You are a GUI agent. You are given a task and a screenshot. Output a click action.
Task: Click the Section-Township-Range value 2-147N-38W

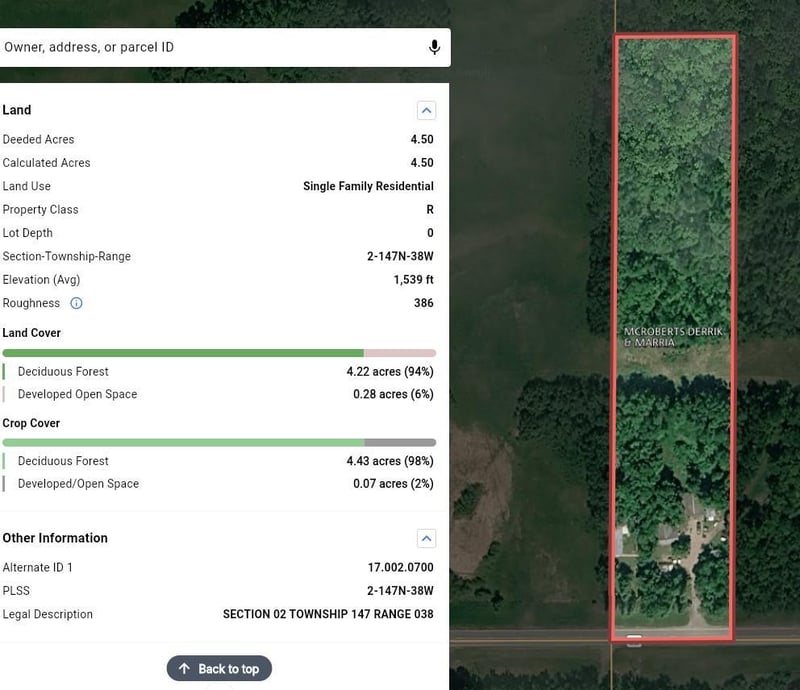(x=401, y=256)
